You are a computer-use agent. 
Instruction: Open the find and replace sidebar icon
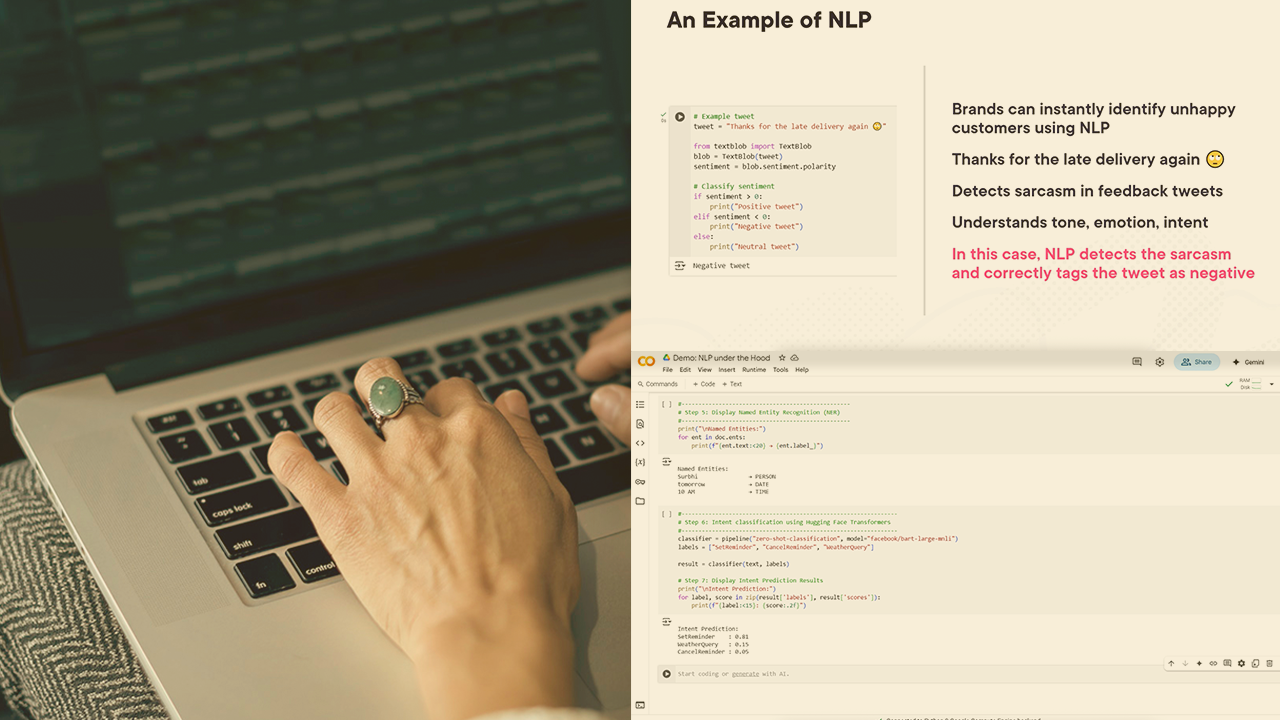(x=640, y=424)
